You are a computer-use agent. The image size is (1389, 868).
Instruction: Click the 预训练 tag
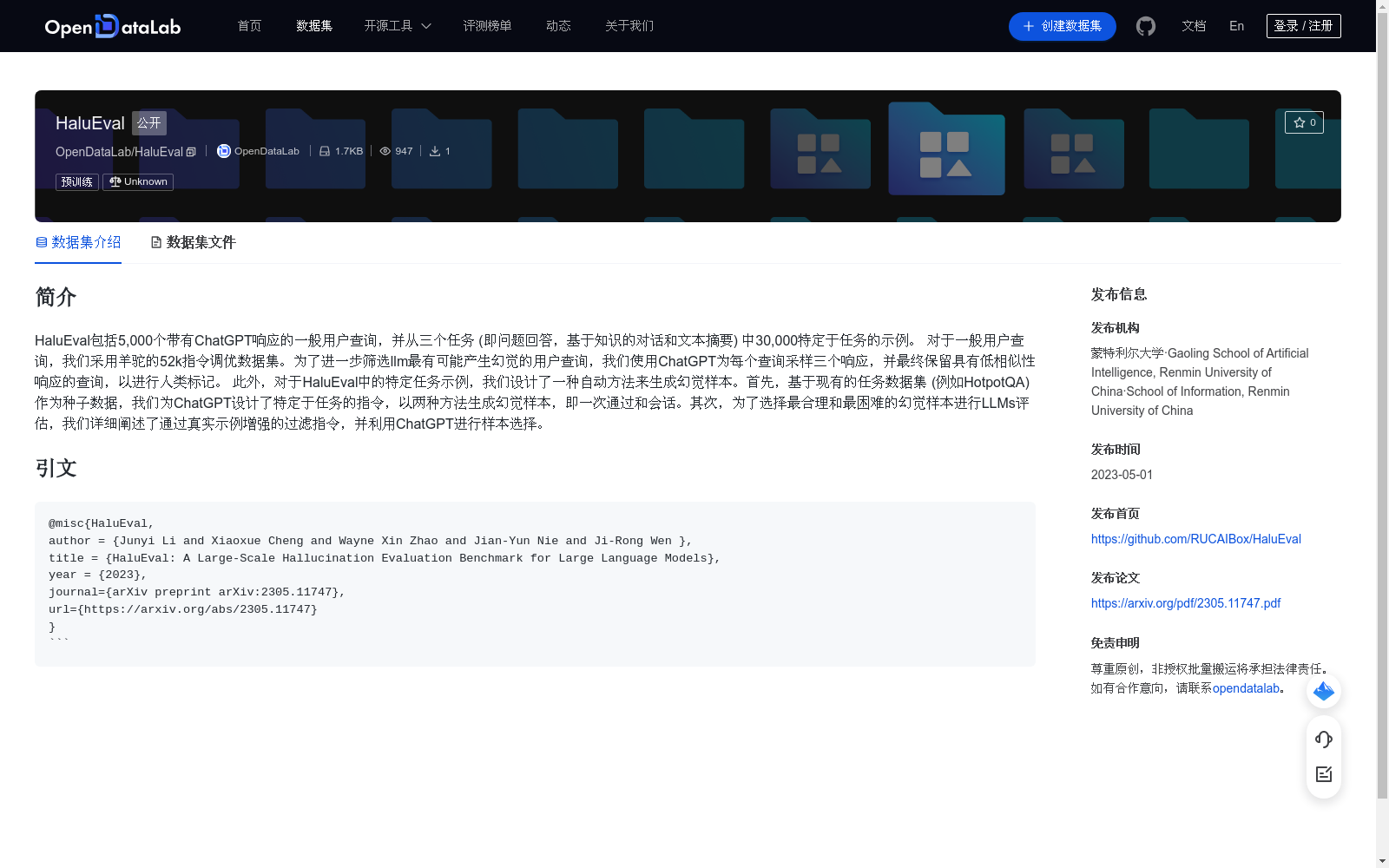point(77,181)
